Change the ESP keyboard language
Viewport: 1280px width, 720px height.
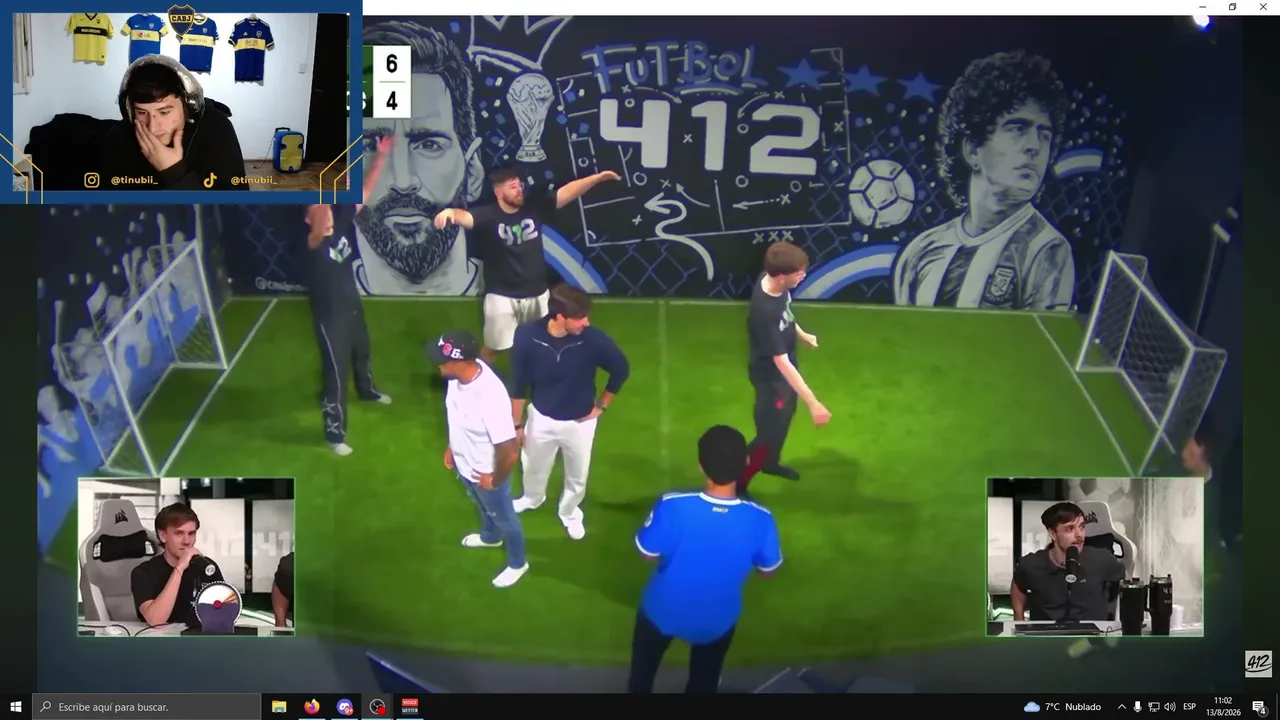point(1190,707)
